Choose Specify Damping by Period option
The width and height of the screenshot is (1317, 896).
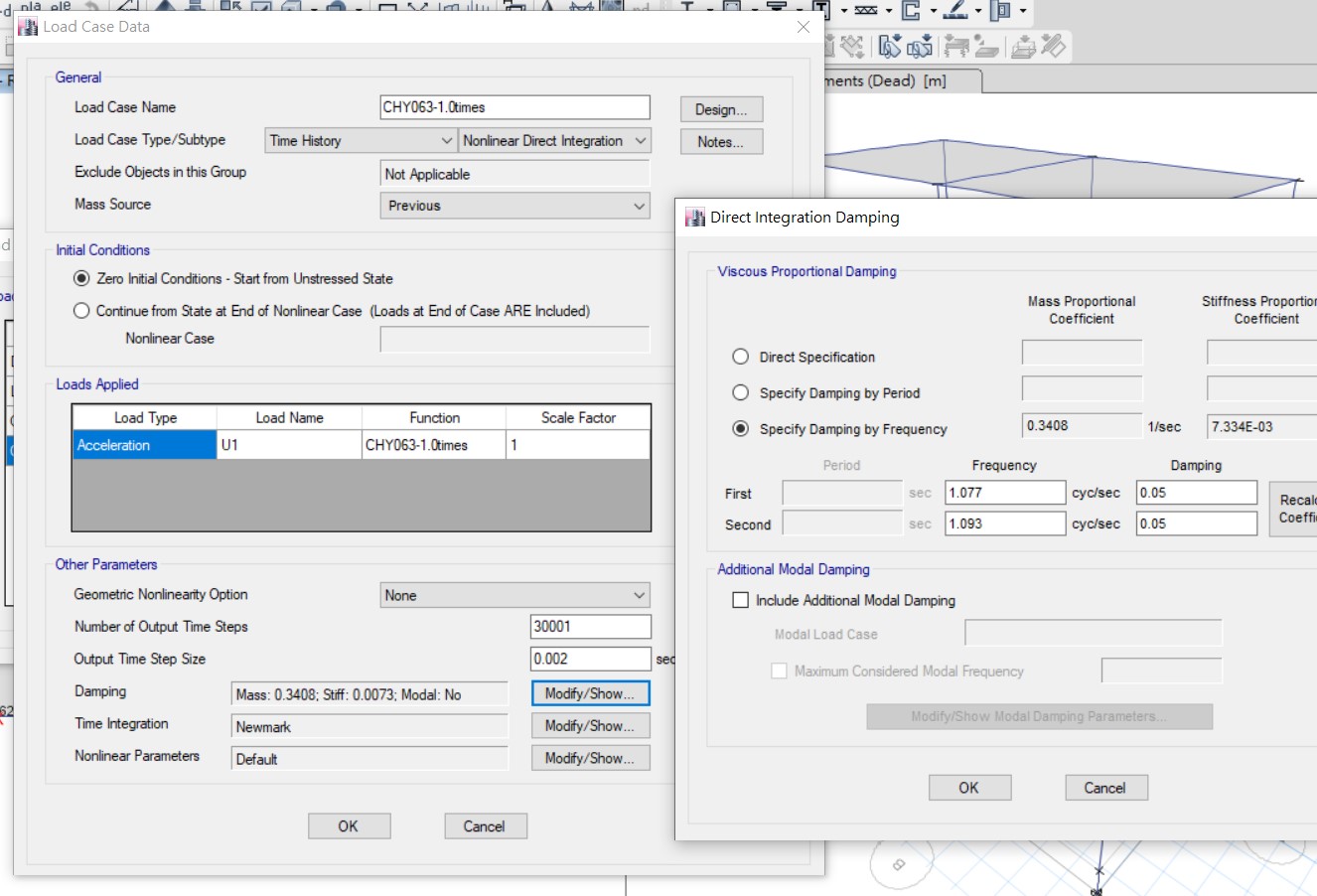point(740,392)
